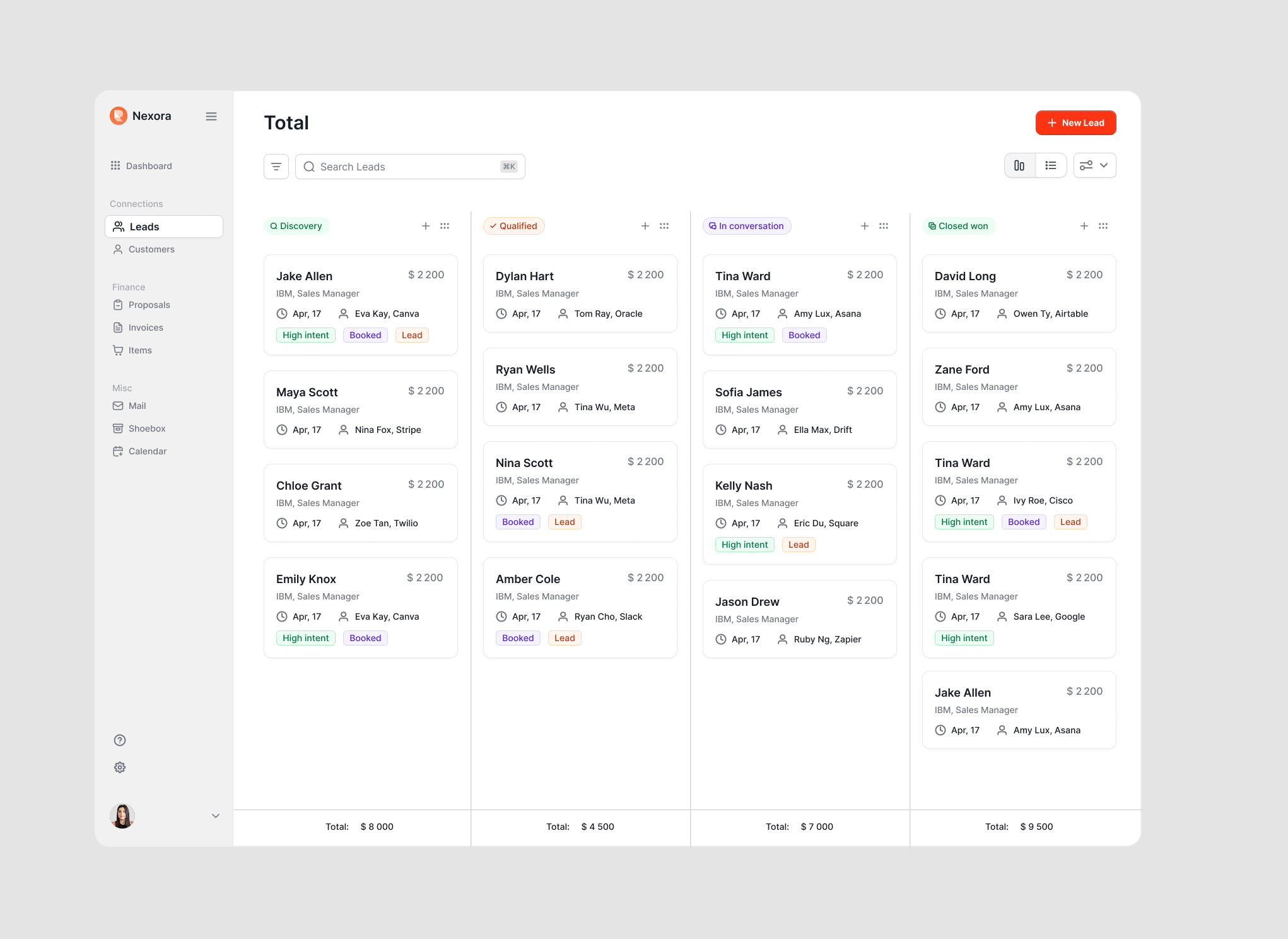The height and width of the screenshot is (939, 1288).
Task: Open the David Long lead card
Action: click(1019, 293)
